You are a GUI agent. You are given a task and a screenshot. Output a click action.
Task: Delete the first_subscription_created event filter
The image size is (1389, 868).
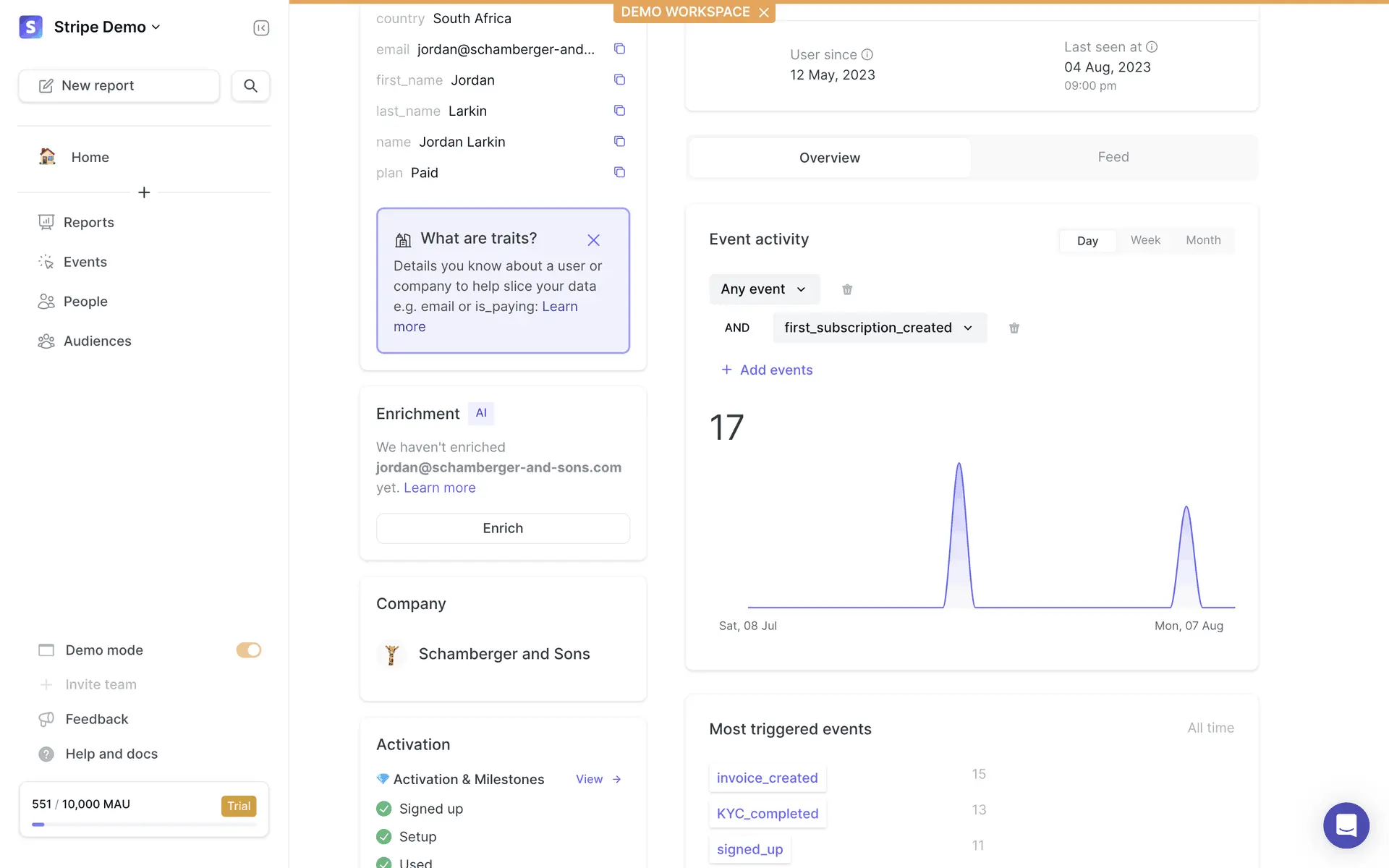(1014, 328)
